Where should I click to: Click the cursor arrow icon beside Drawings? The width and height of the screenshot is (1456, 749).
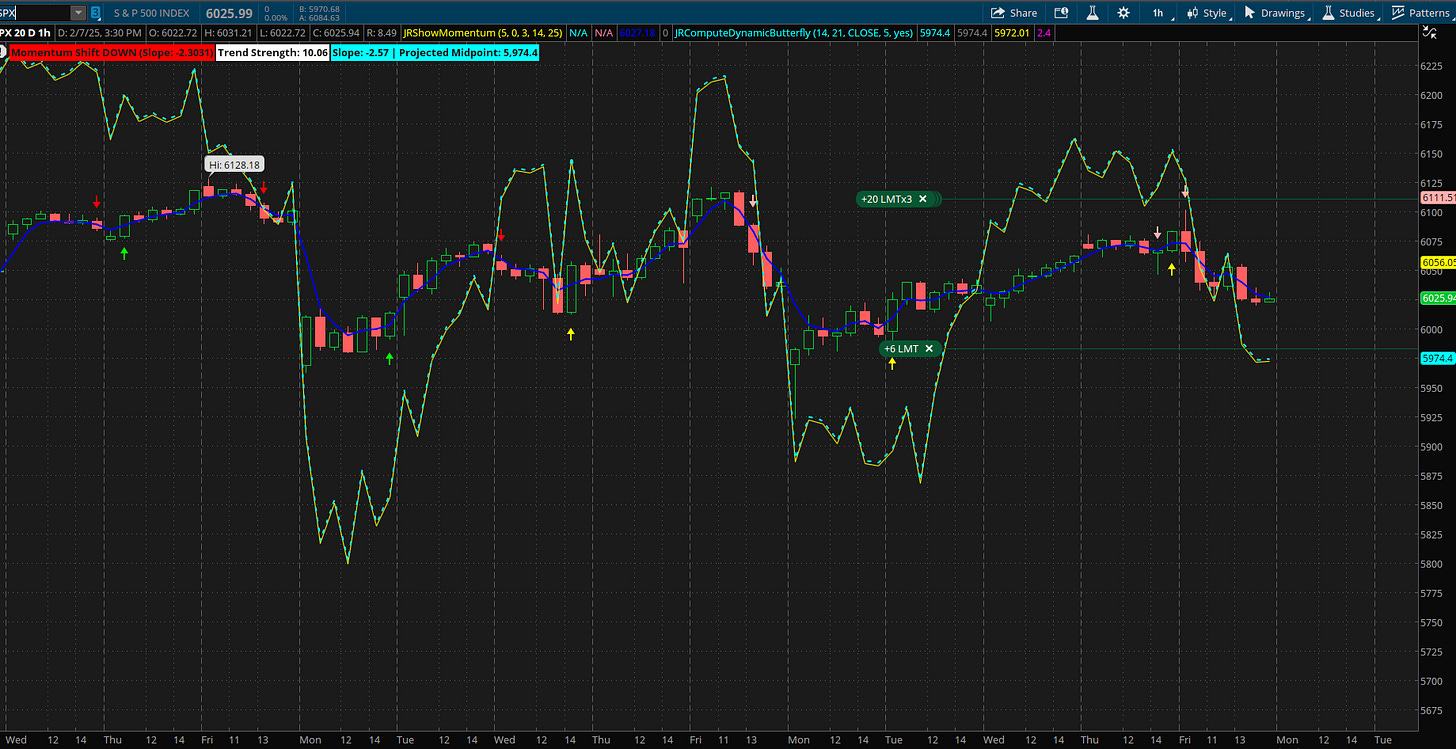pyautogui.click(x=1250, y=13)
